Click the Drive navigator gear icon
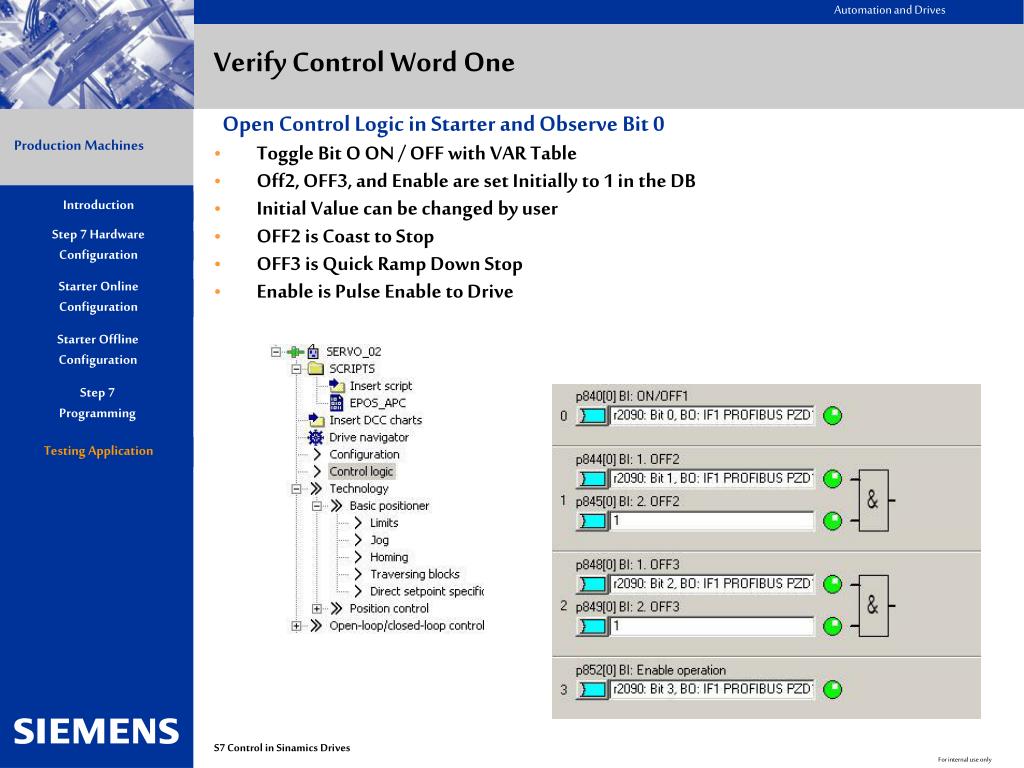The image size is (1024, 768). 316,437
